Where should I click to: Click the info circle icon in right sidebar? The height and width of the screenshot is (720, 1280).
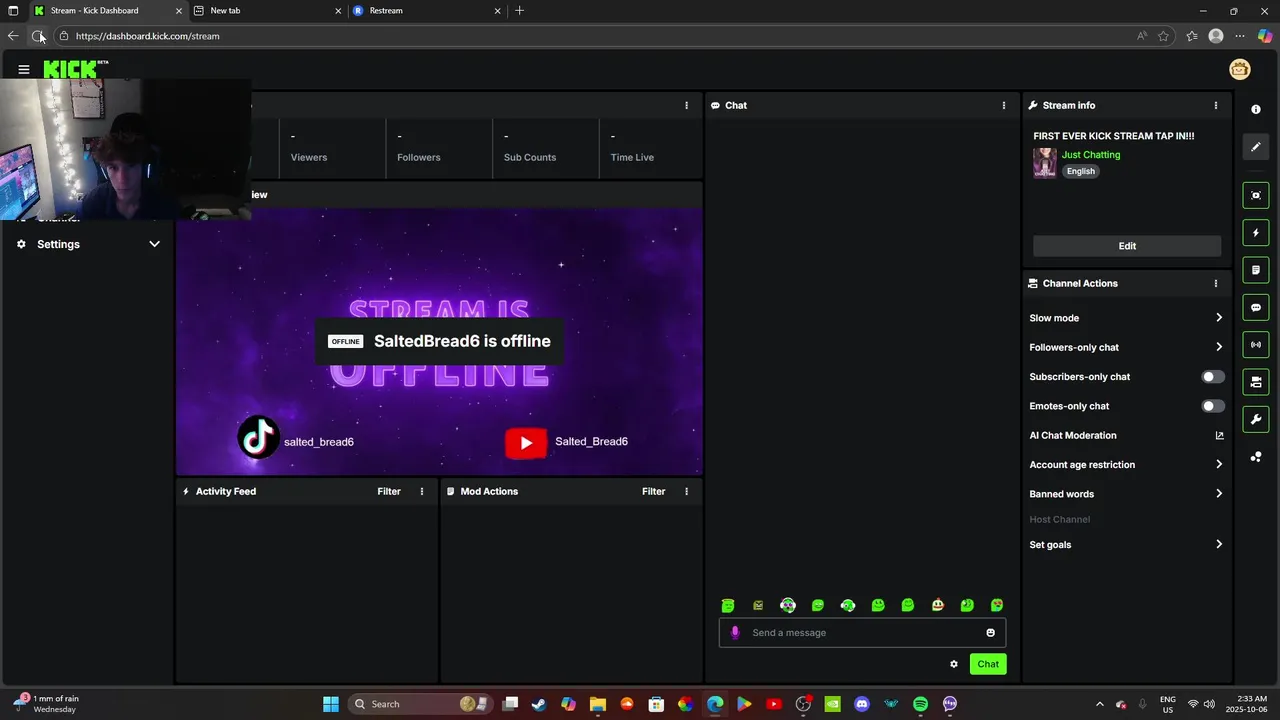[x=1256, y=109]
